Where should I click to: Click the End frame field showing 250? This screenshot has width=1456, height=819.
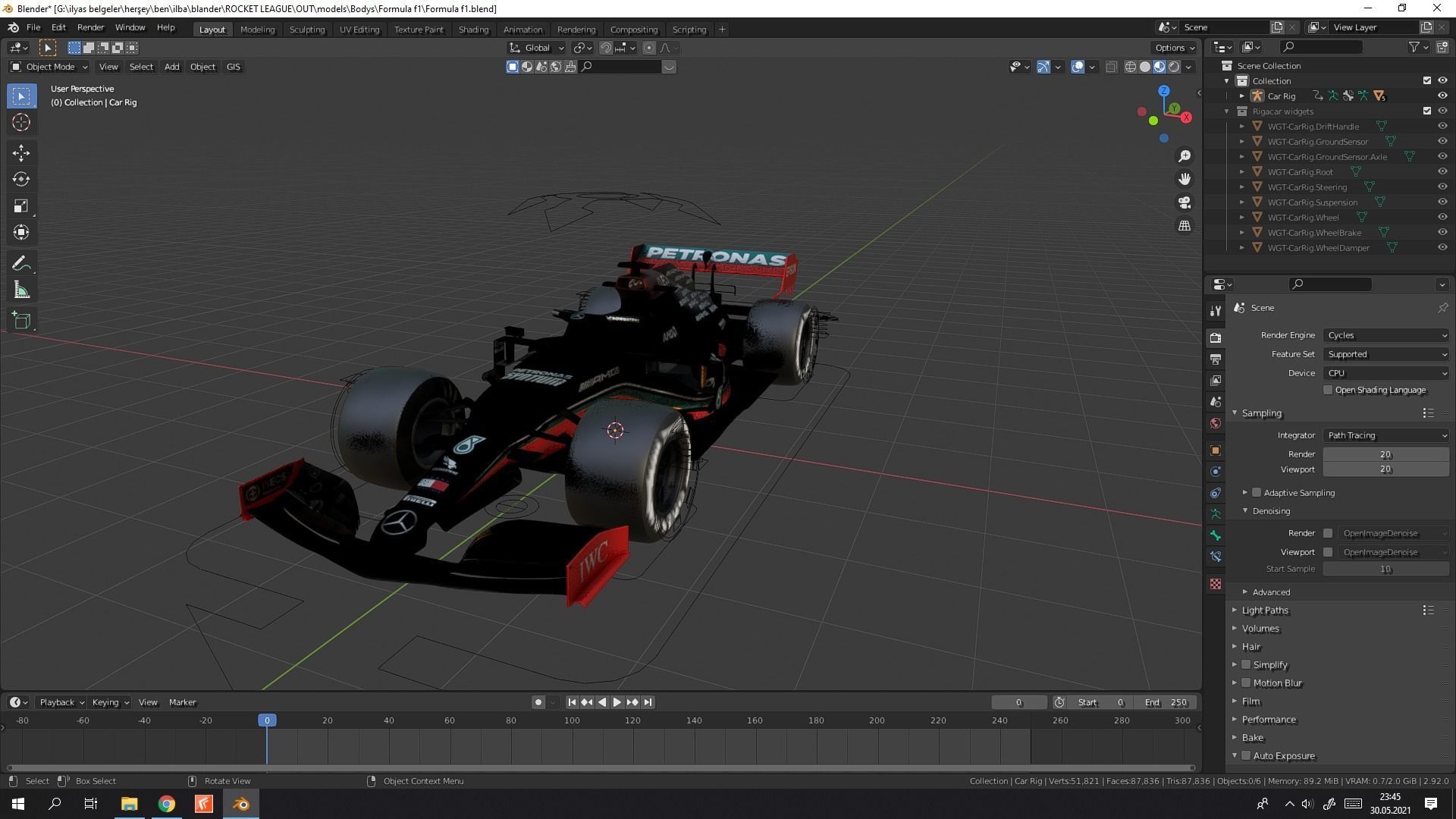(x=1167, y=702)
